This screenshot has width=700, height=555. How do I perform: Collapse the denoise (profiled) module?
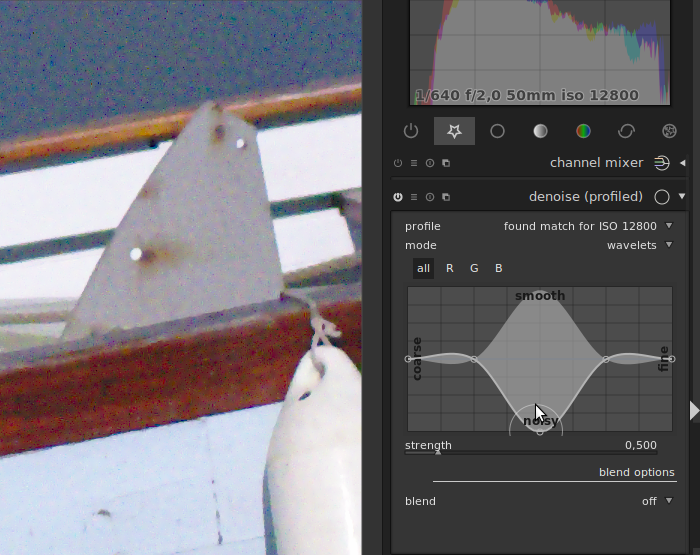click(682, 196)
